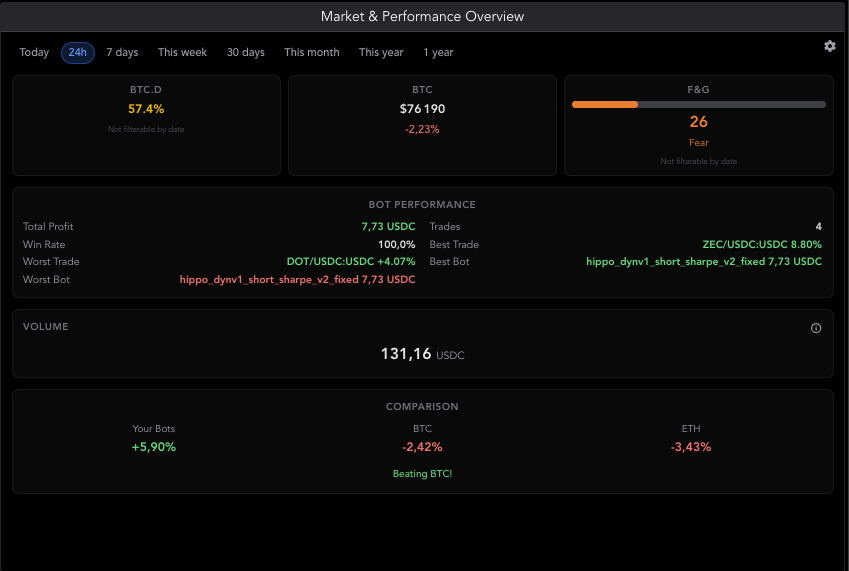The width and height of the screenshot is (849, 571).
Task: Click Best Trade ZEC/USDC:USDC 8.80%
Action: click(x=762, y=245)
